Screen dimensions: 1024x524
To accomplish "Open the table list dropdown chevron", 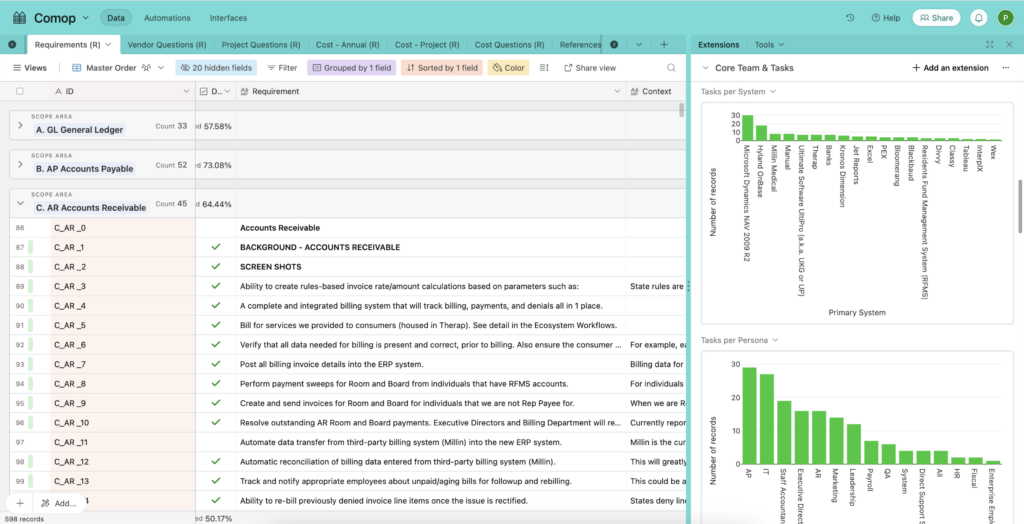I will 639,44.
